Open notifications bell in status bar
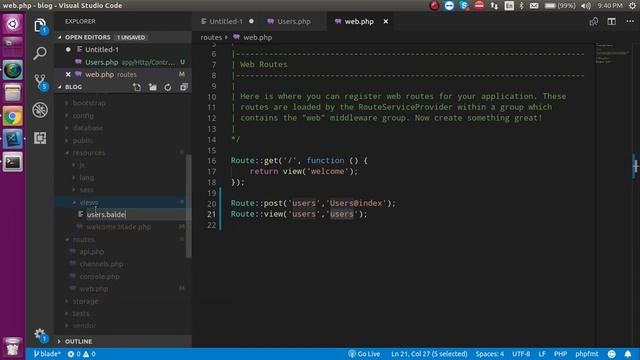Image resolution: width=640 pixels, height=360 pixels. coord(628,354)
